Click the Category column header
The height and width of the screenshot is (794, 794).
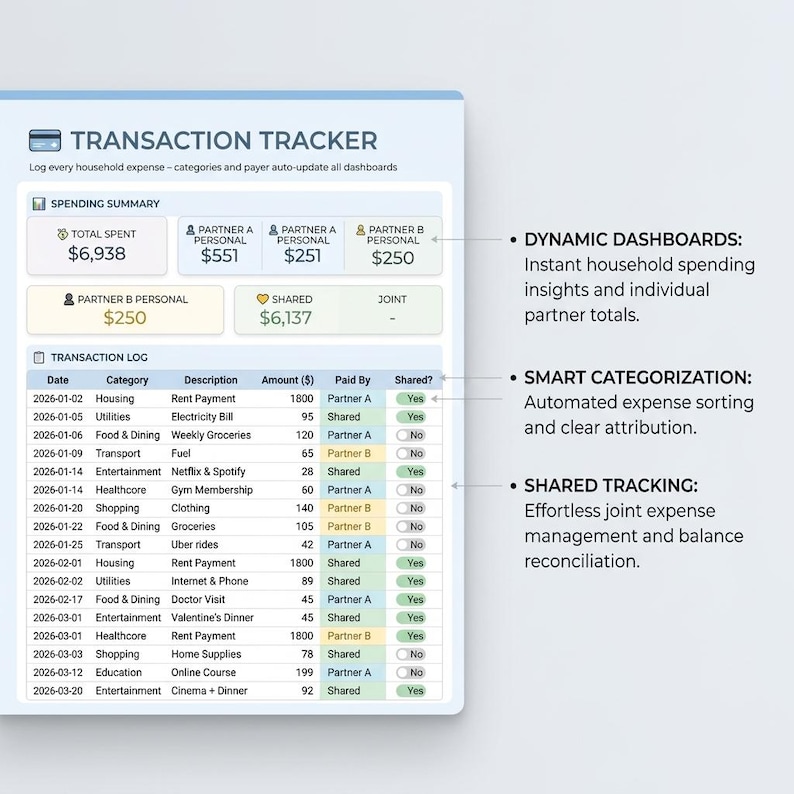[127, 380]
